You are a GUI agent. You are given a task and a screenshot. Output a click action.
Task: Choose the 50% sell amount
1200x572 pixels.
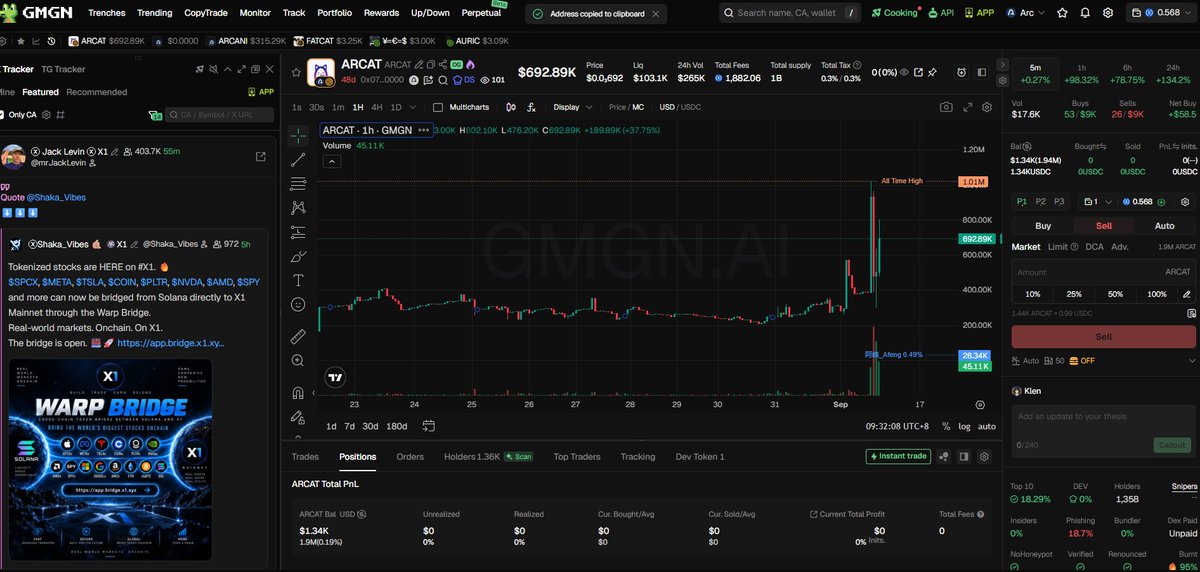1115,294
